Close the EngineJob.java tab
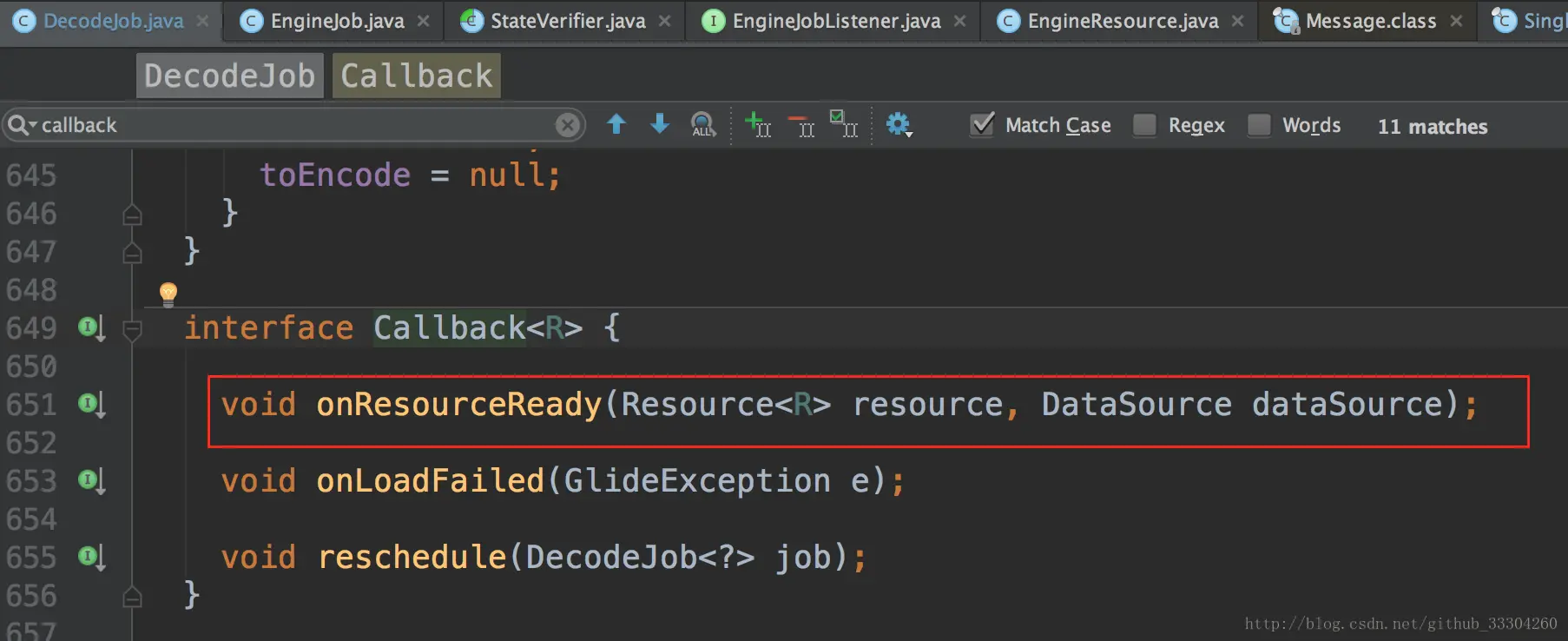Screen dimensions: 1568x641 click(423, 21)
